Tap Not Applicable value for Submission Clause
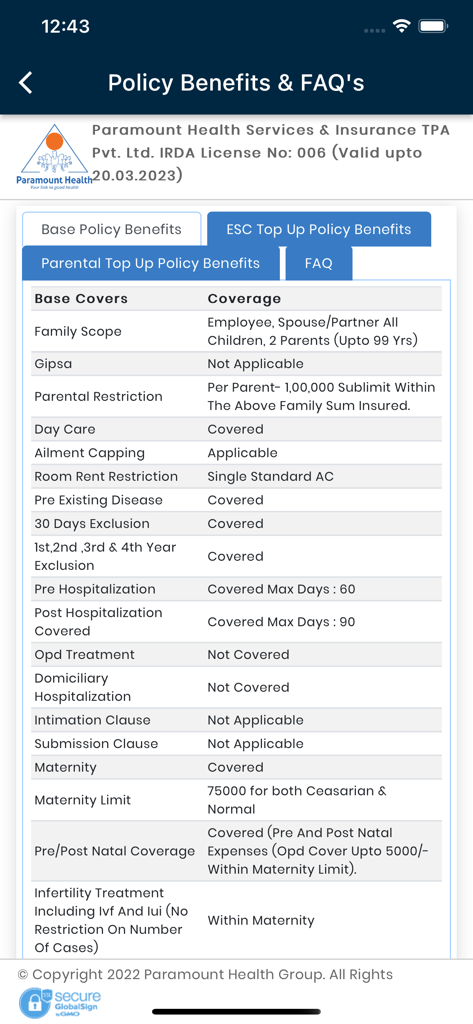Screen dimensions: 473x1024 coord(255,743)
